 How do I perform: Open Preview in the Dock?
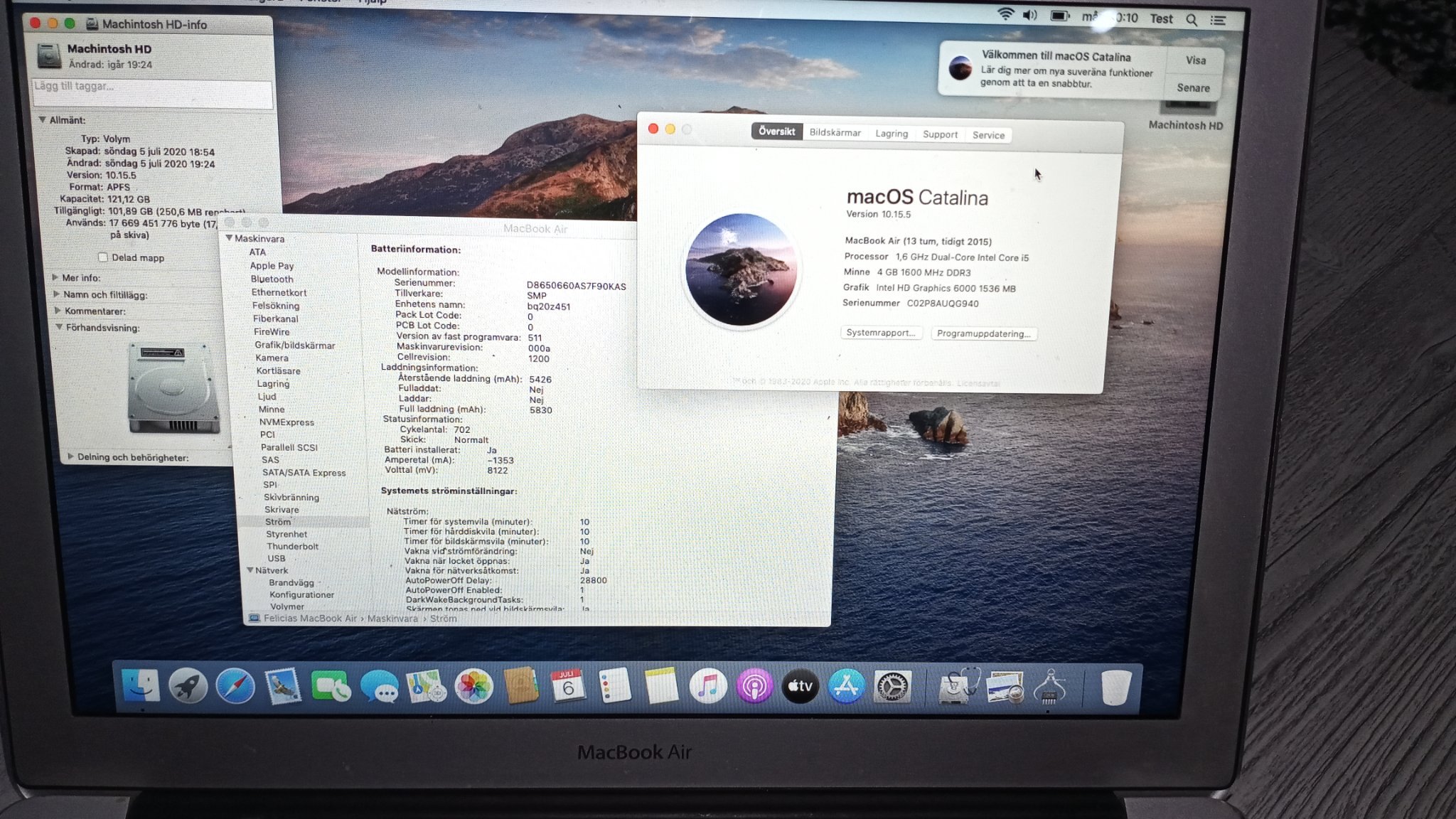pyautogui.click(x=1005, y=687)
